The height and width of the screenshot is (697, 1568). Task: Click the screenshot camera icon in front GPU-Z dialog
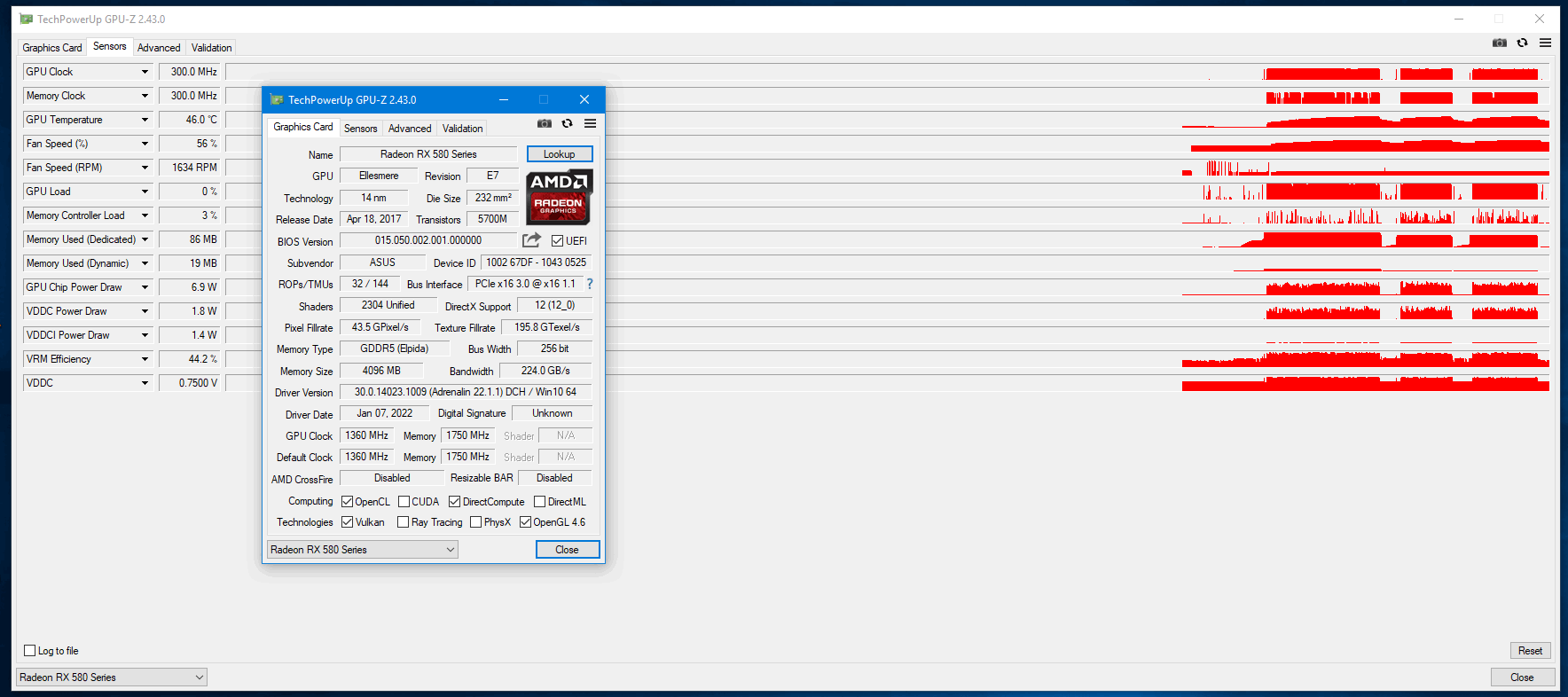[545, 123]
